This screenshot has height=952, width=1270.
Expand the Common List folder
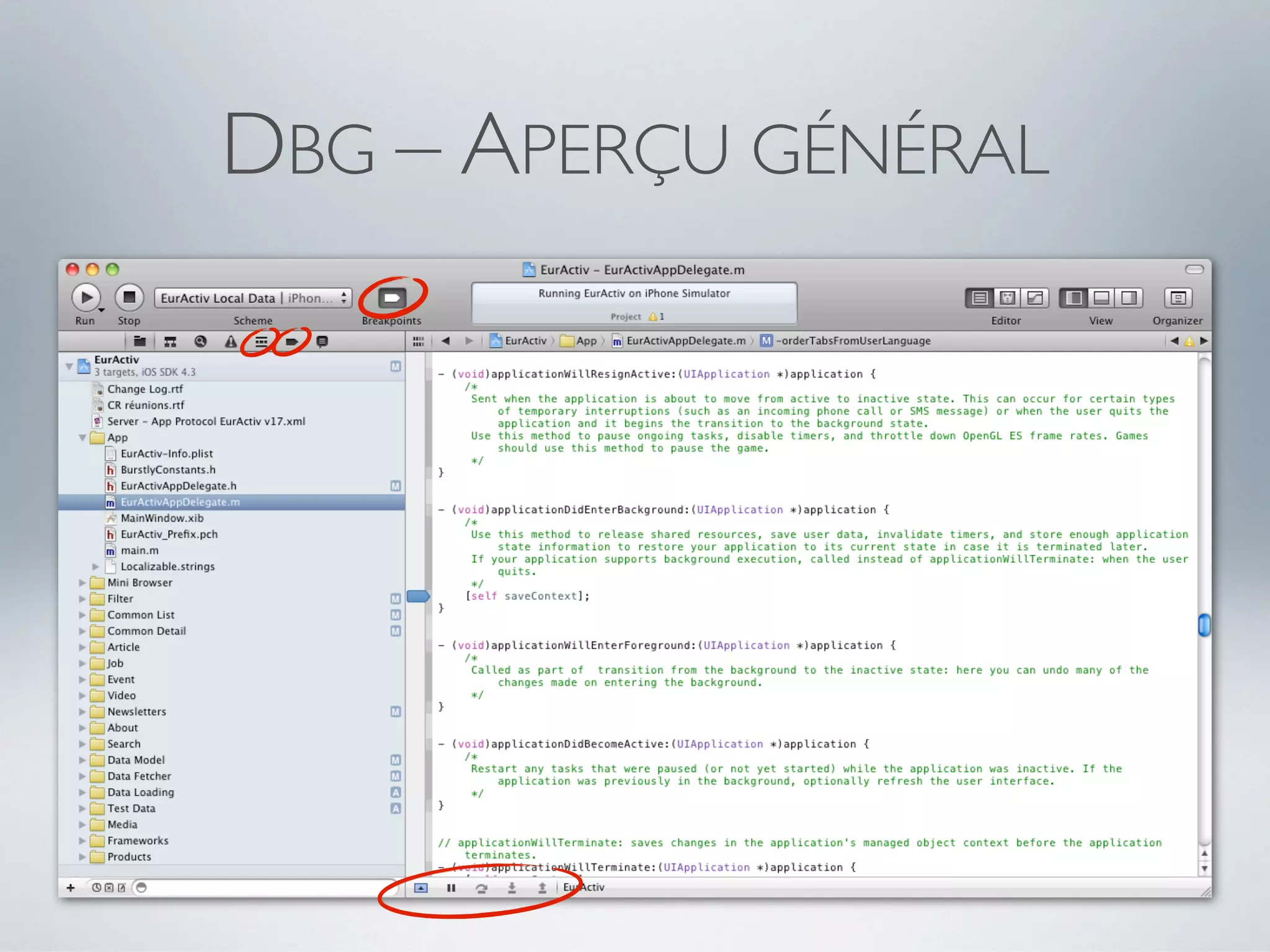pos(82,615)
